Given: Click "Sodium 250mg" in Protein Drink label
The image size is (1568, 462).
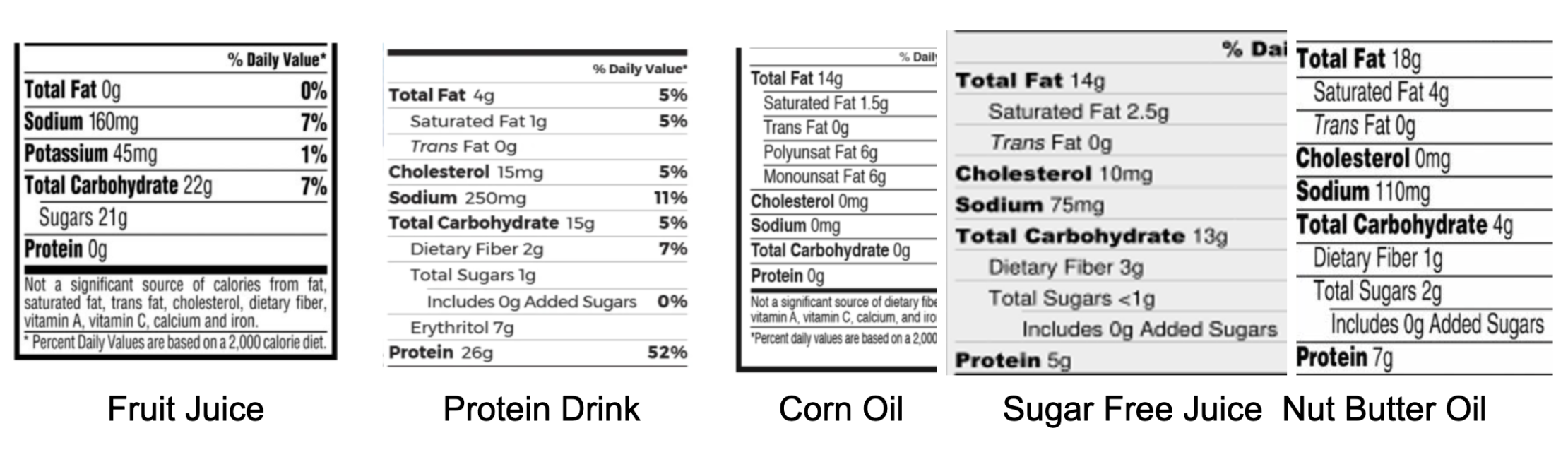Looking at the screenshot, I should pos(457,198).
